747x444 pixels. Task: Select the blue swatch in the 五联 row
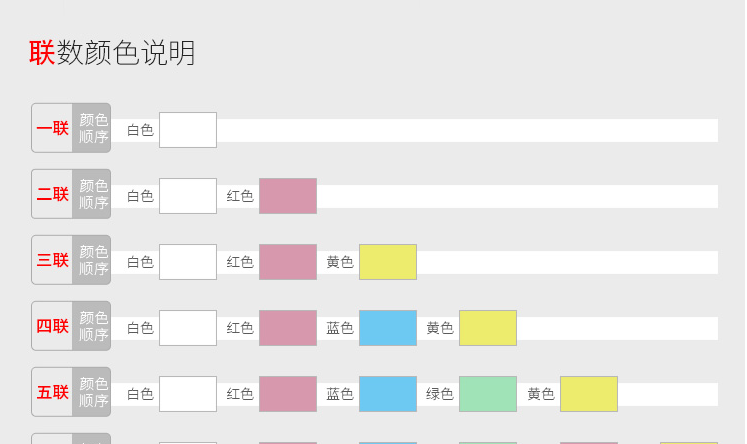click(x=388, y=394)
